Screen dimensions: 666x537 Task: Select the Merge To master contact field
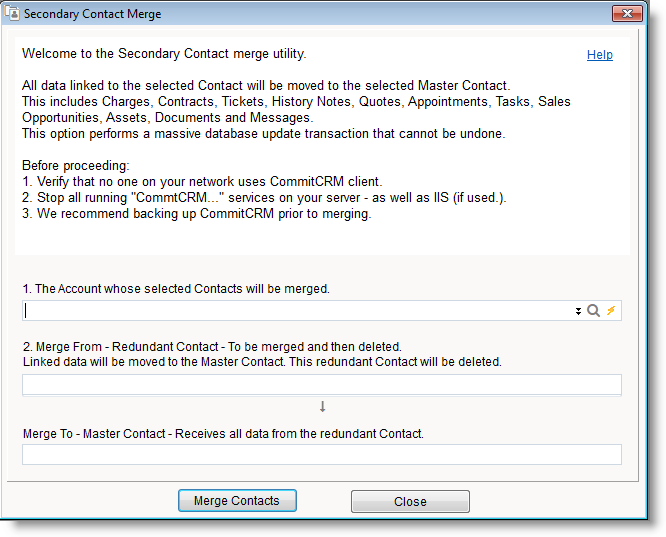click(322, 455)
